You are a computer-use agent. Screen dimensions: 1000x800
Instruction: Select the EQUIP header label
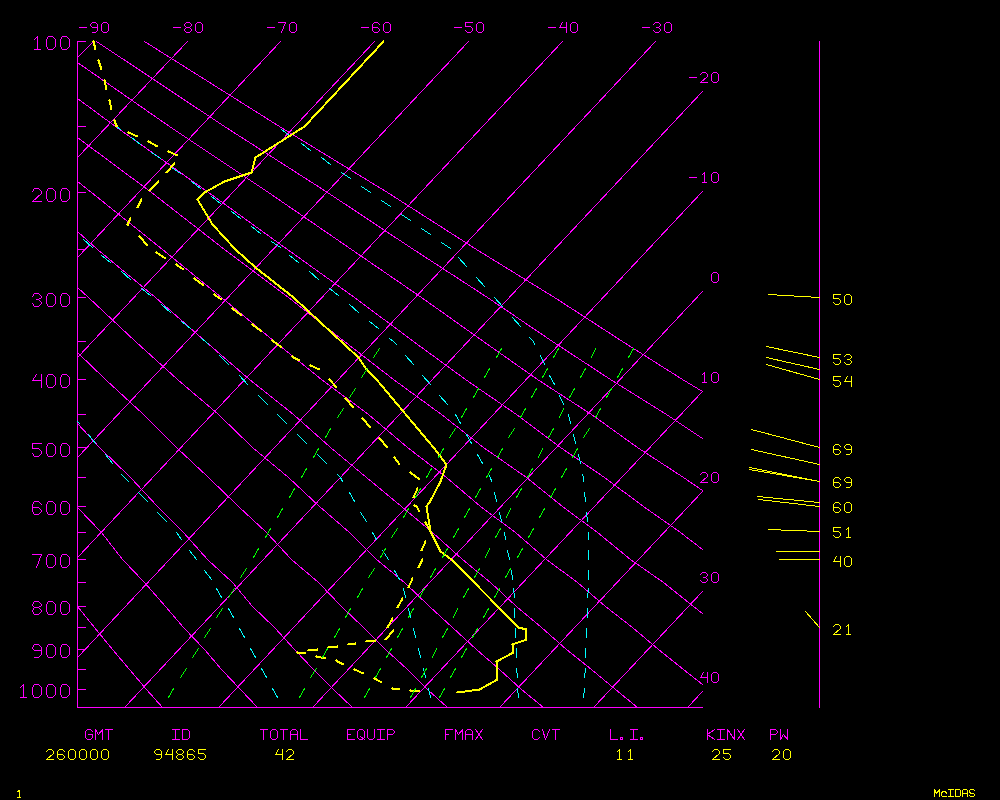point(370,735)
